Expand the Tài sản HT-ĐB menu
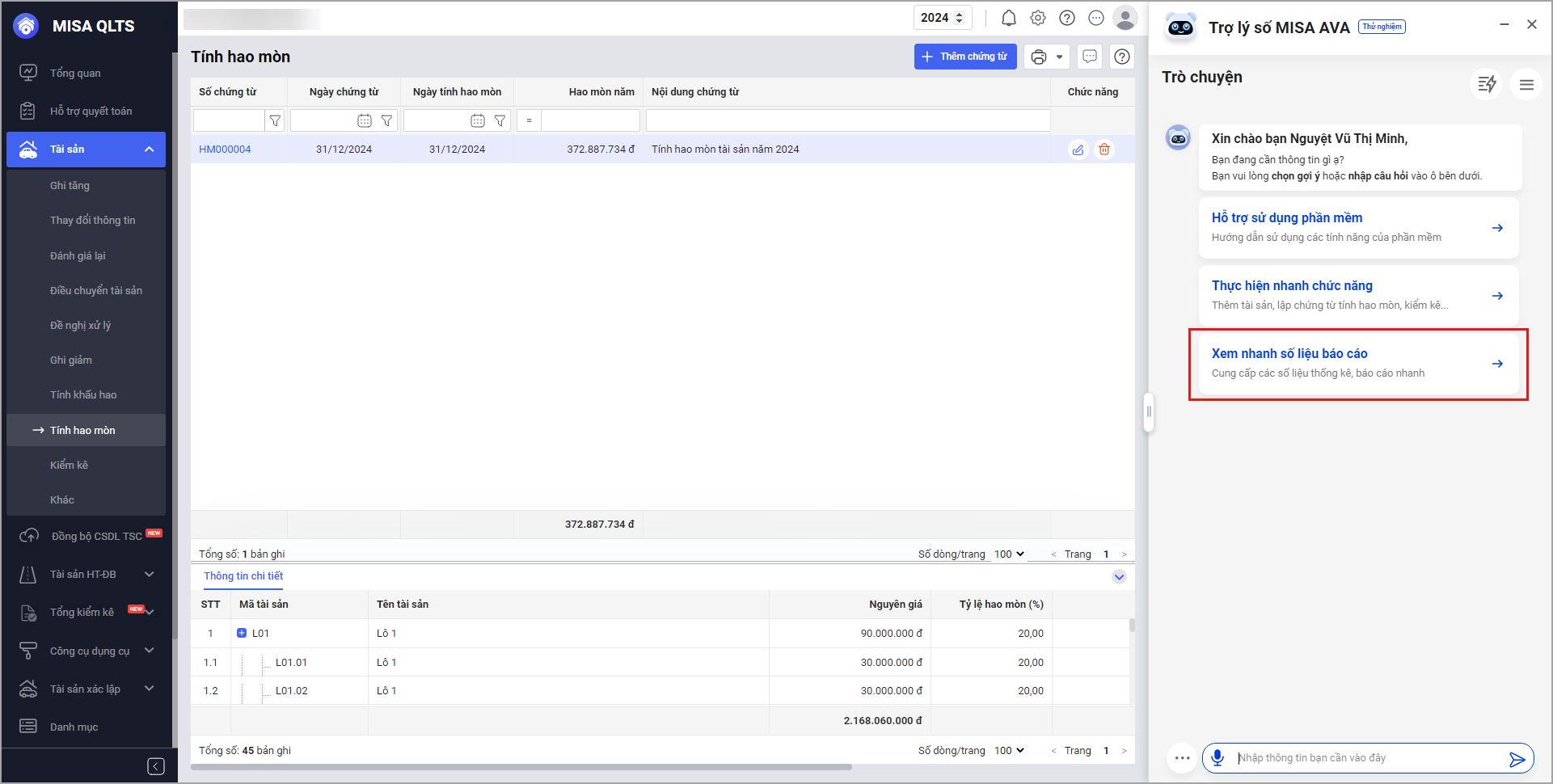 tap(150, 575)
